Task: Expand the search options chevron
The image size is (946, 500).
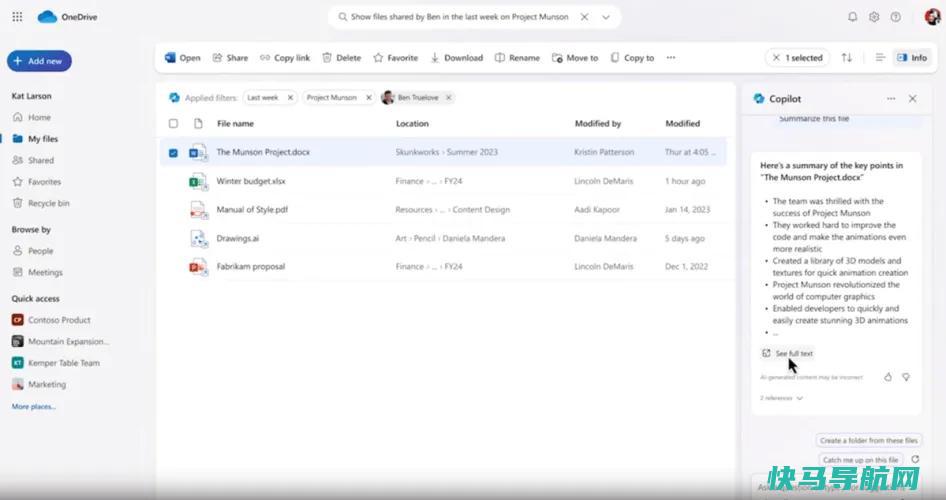Action: (606, 17)
